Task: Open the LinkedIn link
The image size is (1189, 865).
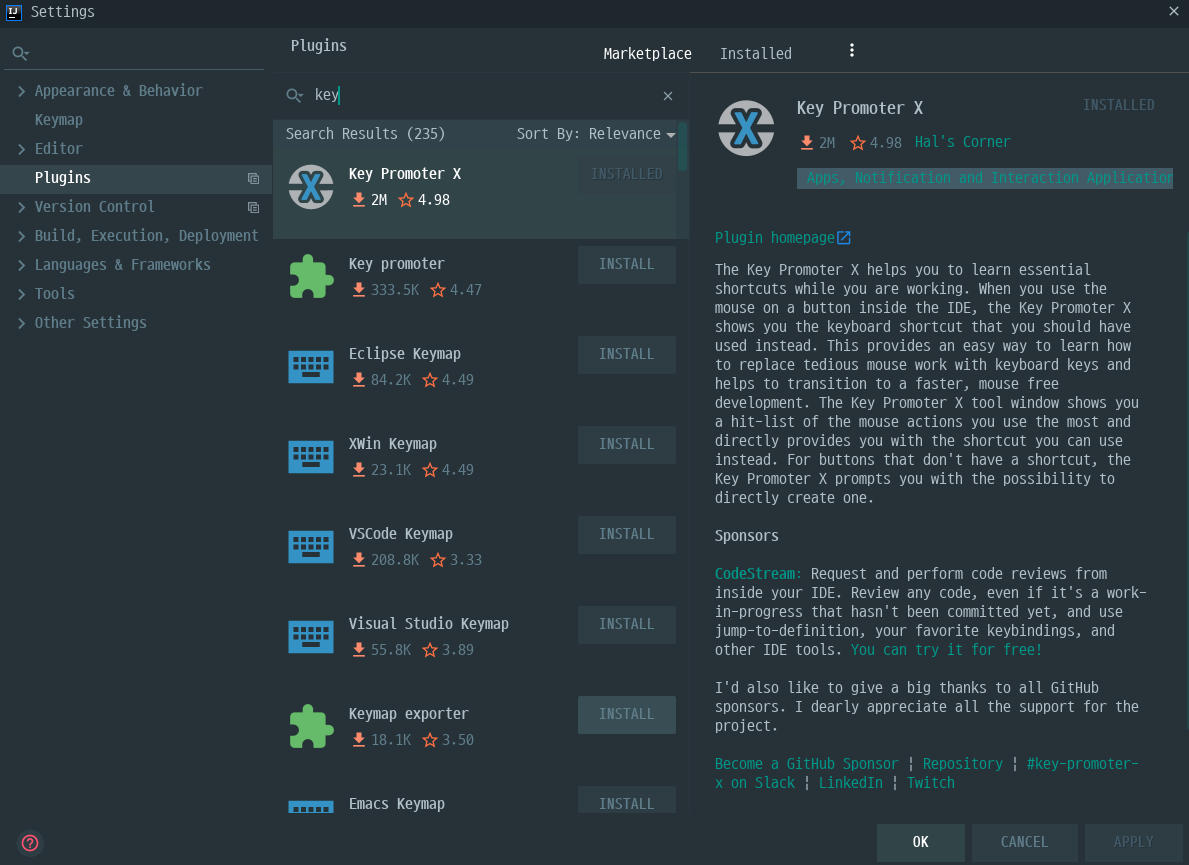Action: pyautogui.click(x=850, y=783)
